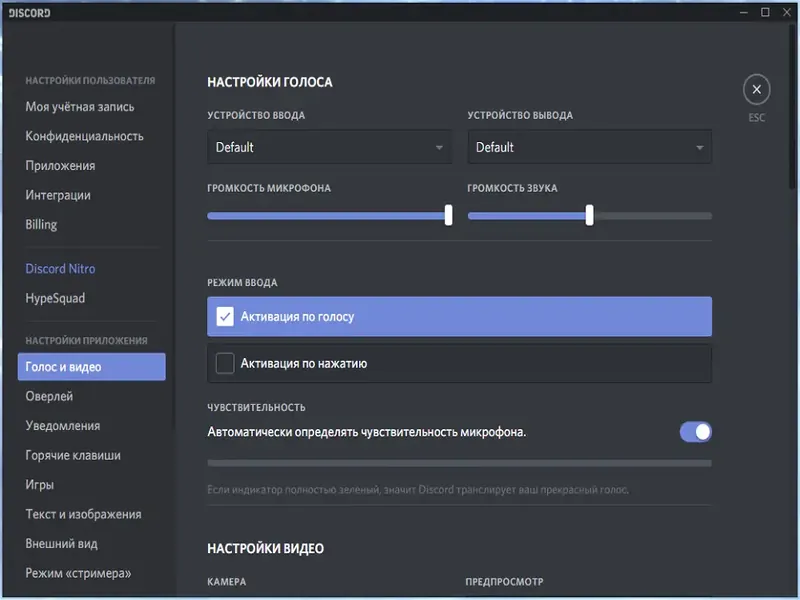The image size is (800, 600).
Task: Open Внешний вид settings
Action: [x=62, y=543]
